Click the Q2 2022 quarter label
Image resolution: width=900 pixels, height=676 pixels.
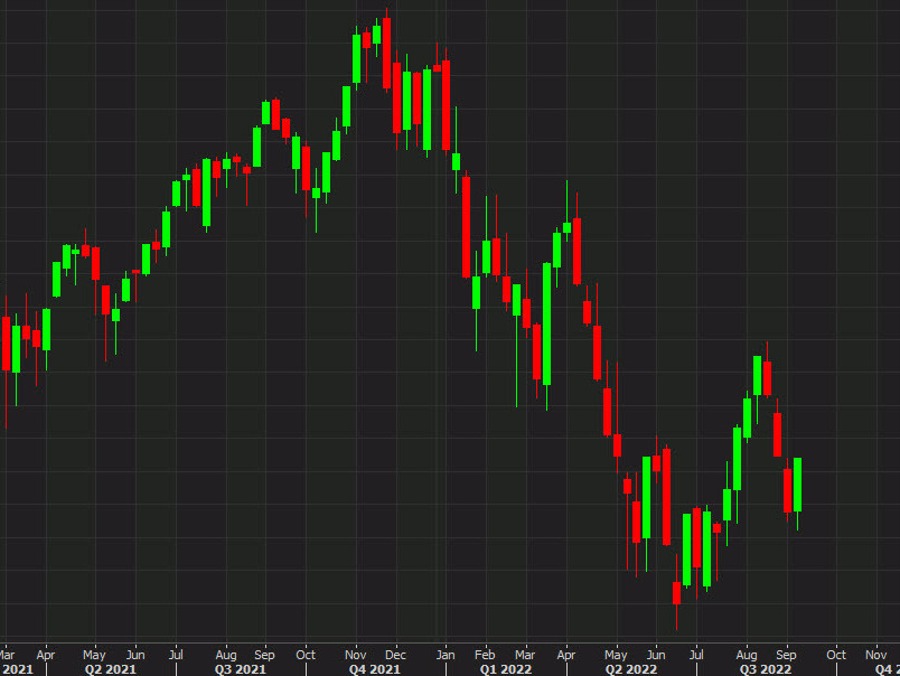631,669
